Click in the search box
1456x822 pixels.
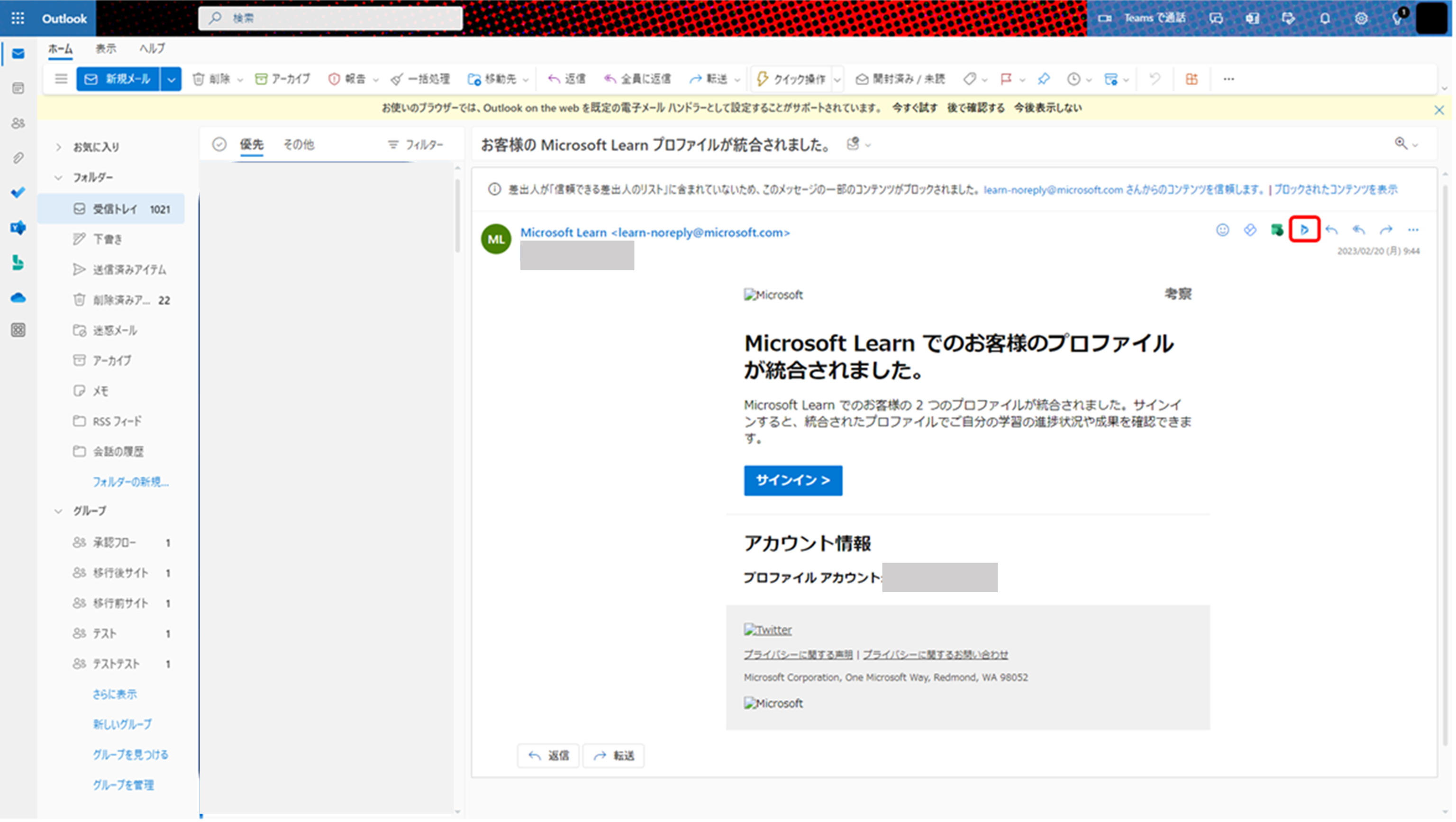click(331, 18)
